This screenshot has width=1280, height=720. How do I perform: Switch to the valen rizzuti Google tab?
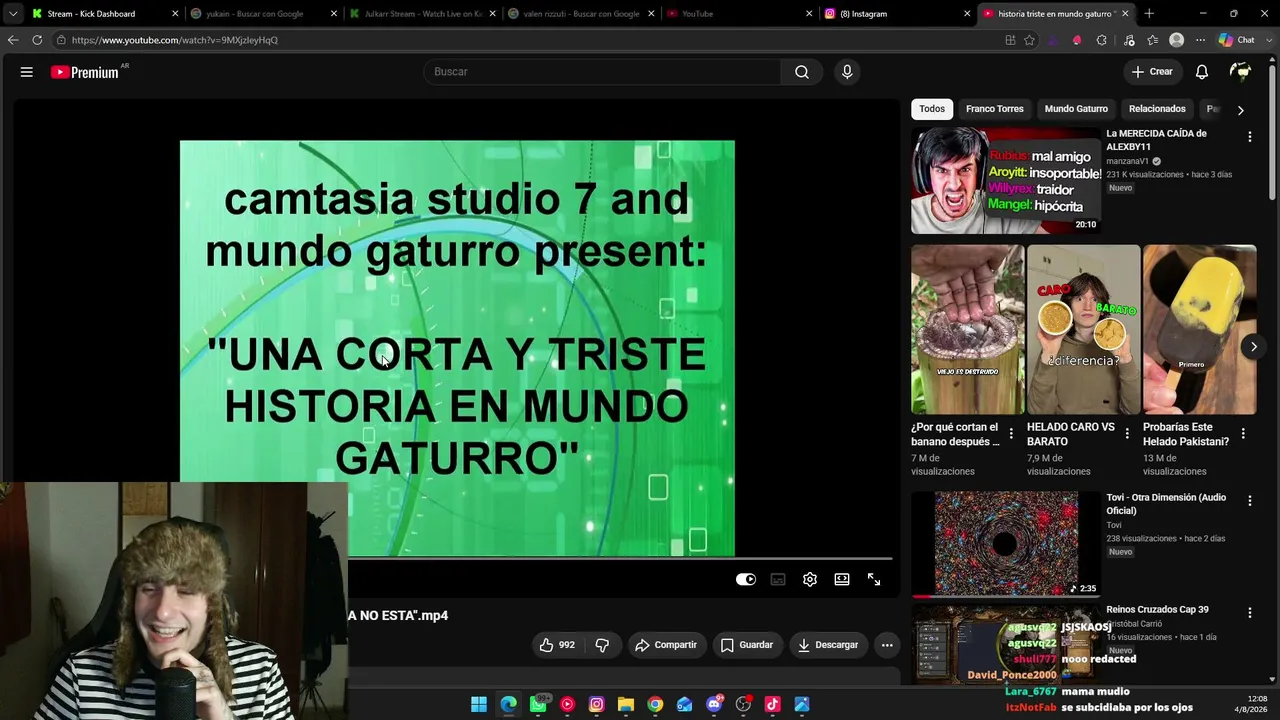tap(580, 14)
